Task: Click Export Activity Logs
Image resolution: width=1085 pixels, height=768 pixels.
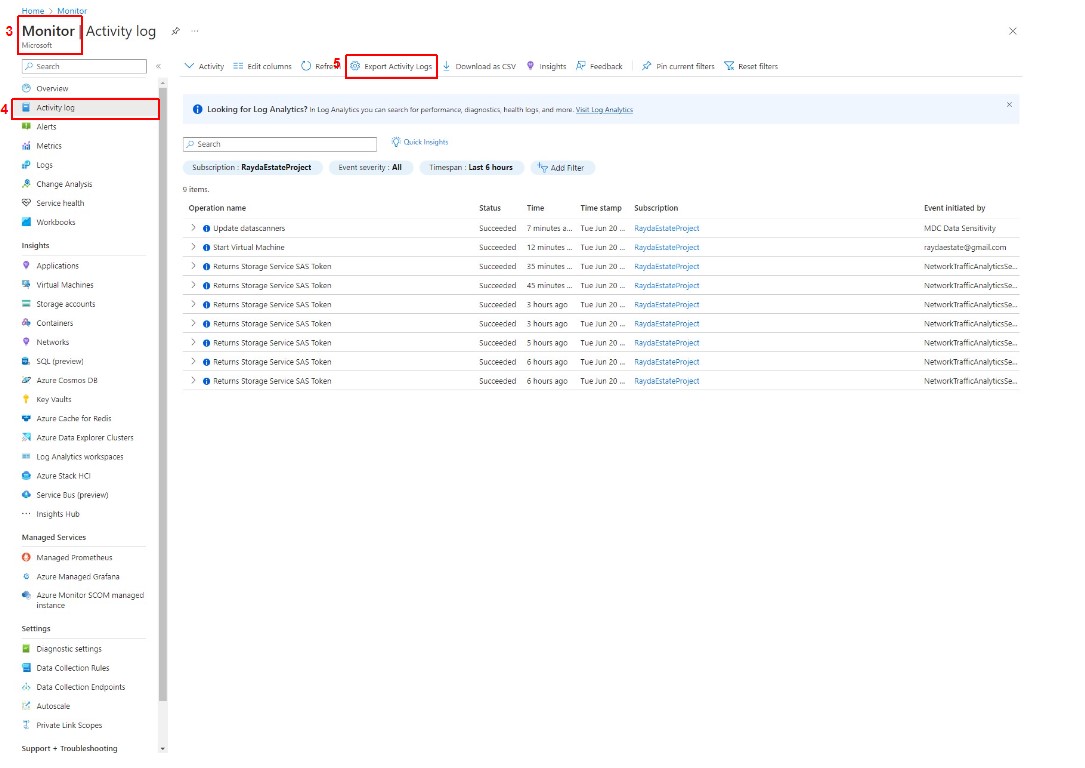Action: (391, 66)
